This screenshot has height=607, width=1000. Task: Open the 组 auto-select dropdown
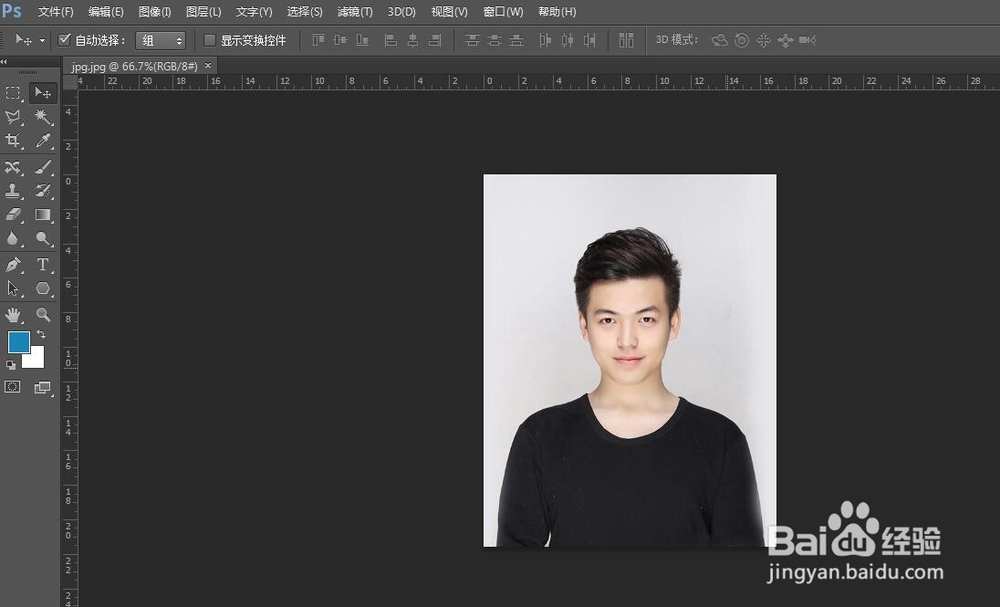pyautogui.click(x=160, y=41)
